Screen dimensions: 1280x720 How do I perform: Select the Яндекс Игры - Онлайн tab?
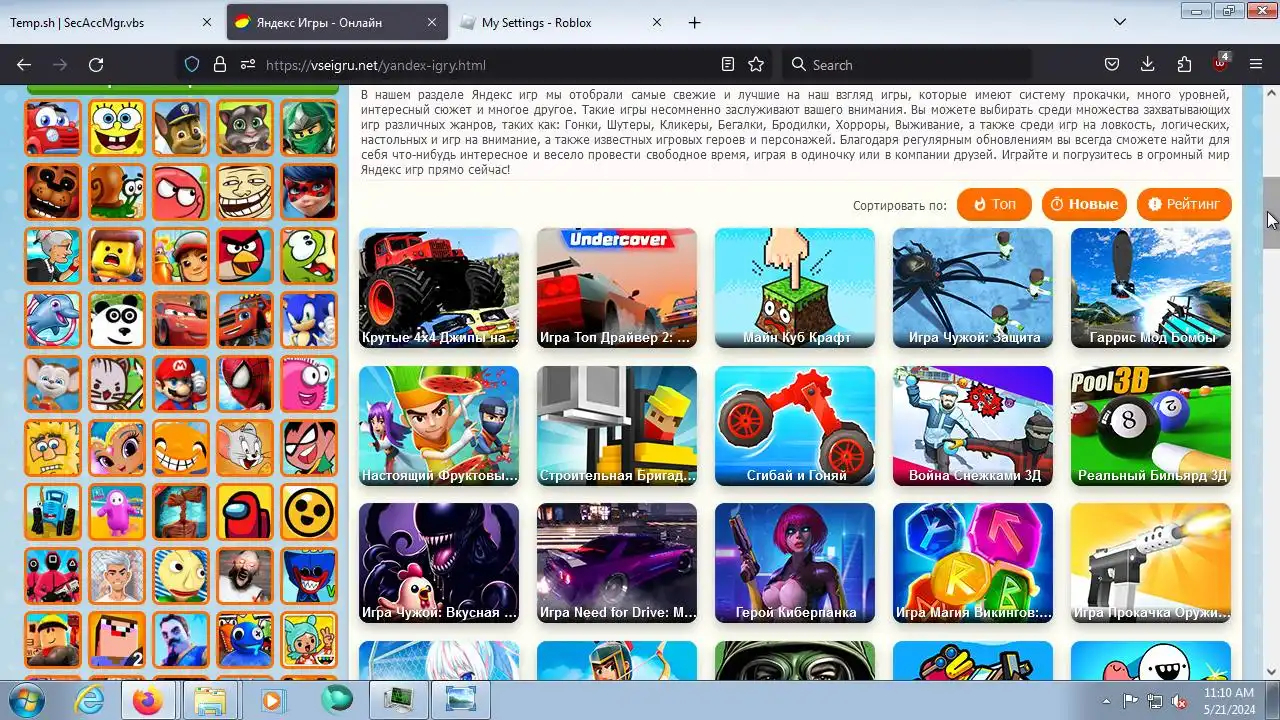click(336, 22)
